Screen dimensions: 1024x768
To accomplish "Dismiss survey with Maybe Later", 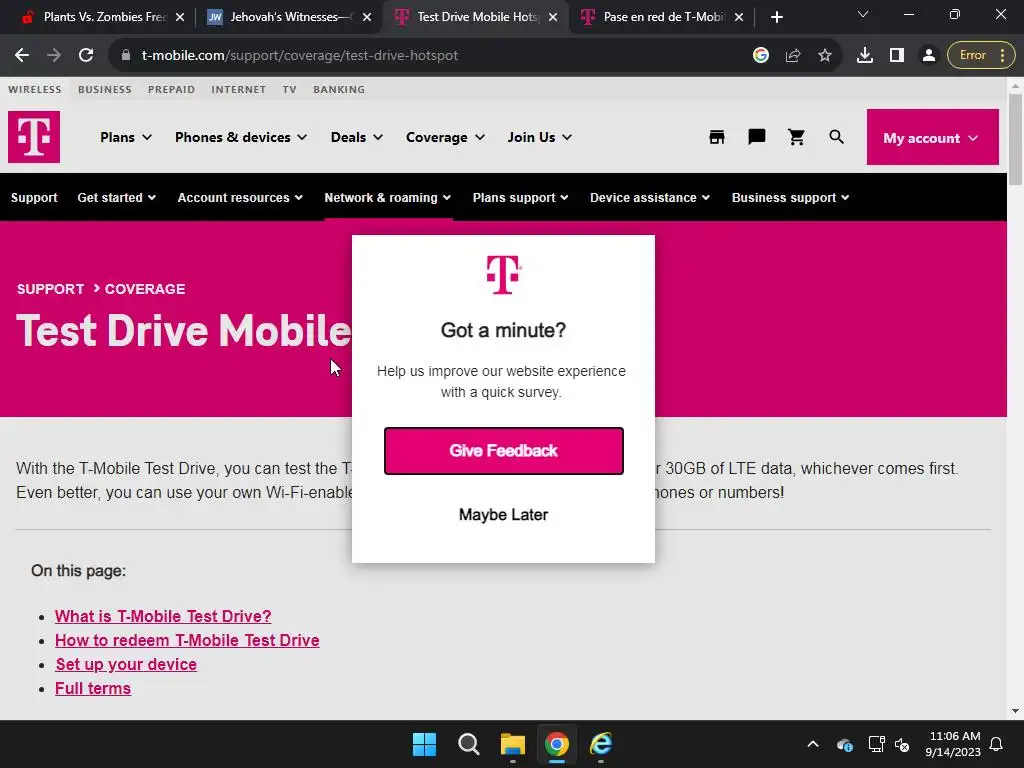I will coord(504,515).
